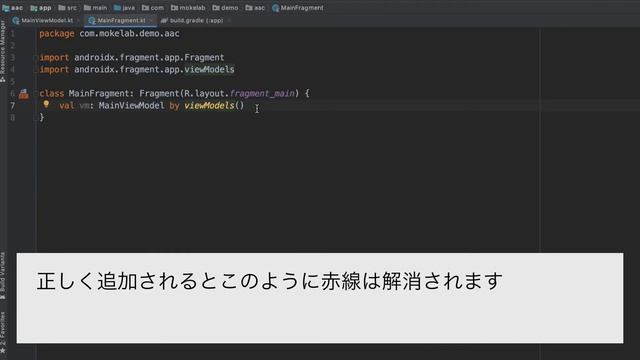Viewport: 640px width, 360px height.
Task: Click the viewModels import statement
Action: [137, 69]
